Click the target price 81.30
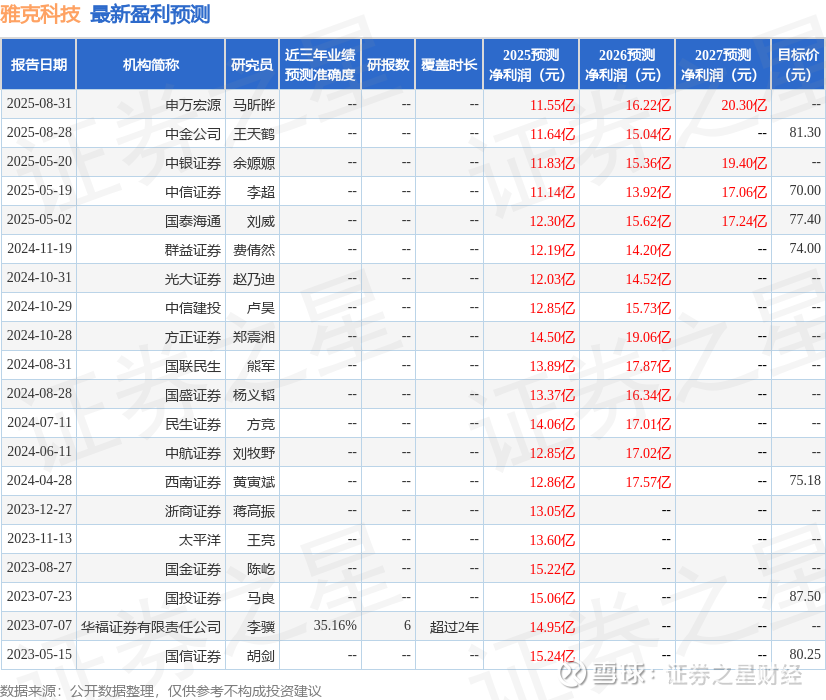This screenshot has height=700, width=826. (805, 133)
